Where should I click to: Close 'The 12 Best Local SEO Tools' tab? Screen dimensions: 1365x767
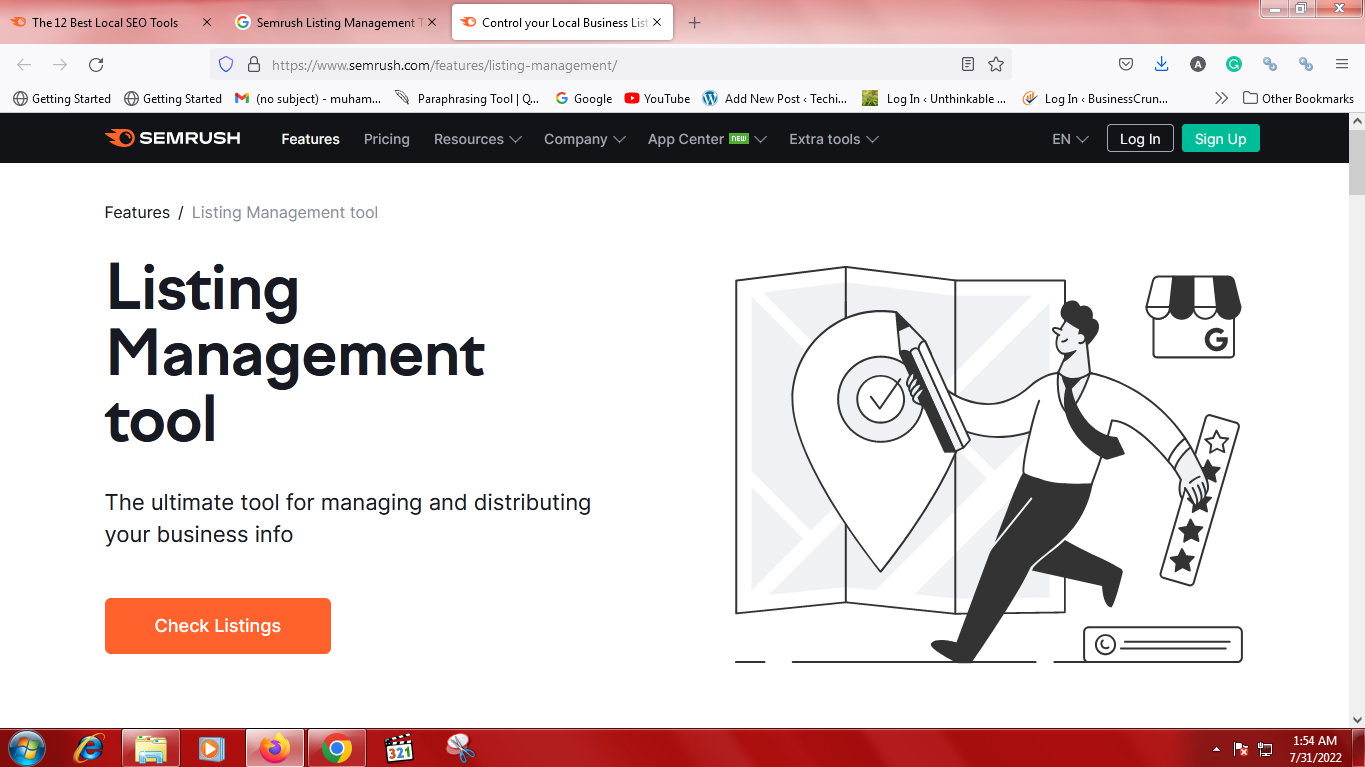point(206,22)
